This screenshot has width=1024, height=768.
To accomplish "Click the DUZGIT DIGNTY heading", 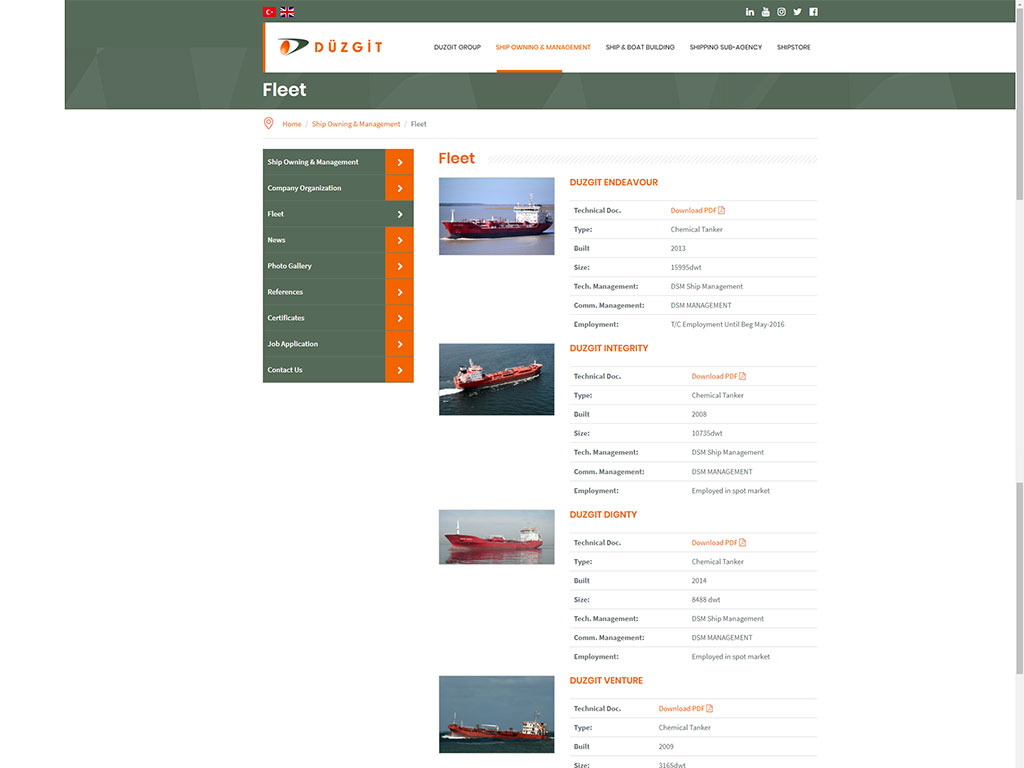I will [x=603, y=515].
